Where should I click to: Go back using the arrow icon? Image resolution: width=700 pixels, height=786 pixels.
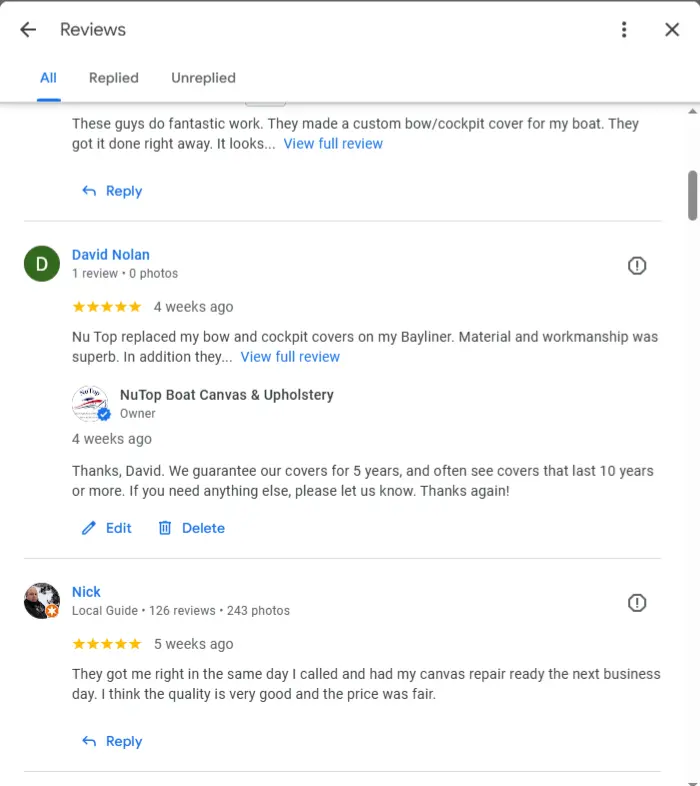tap(28, 30)
